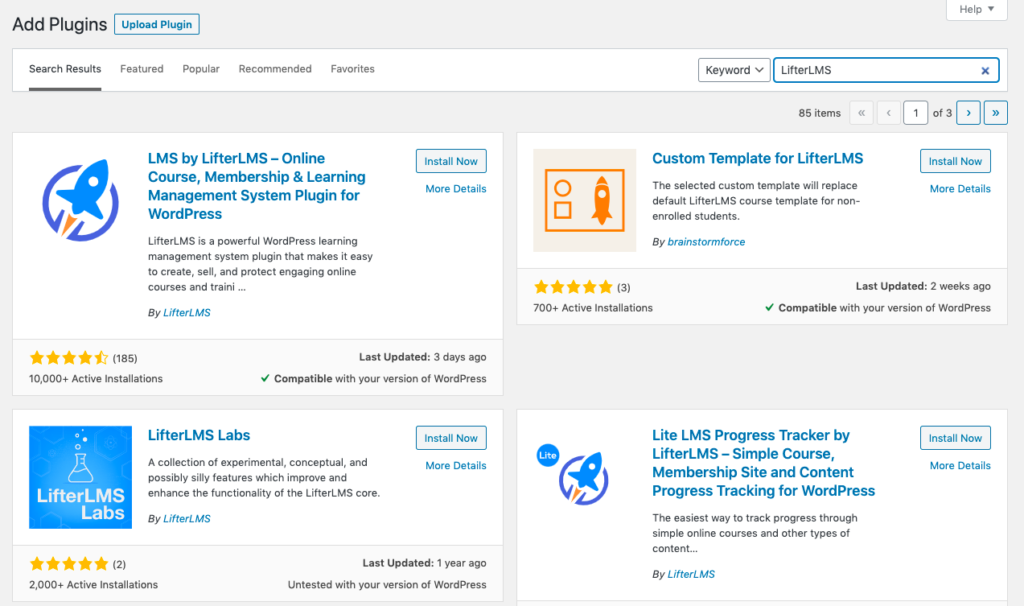Open the Favorites tab
The height and width of the screenshot is (606, 1024).
coord(353,69)
